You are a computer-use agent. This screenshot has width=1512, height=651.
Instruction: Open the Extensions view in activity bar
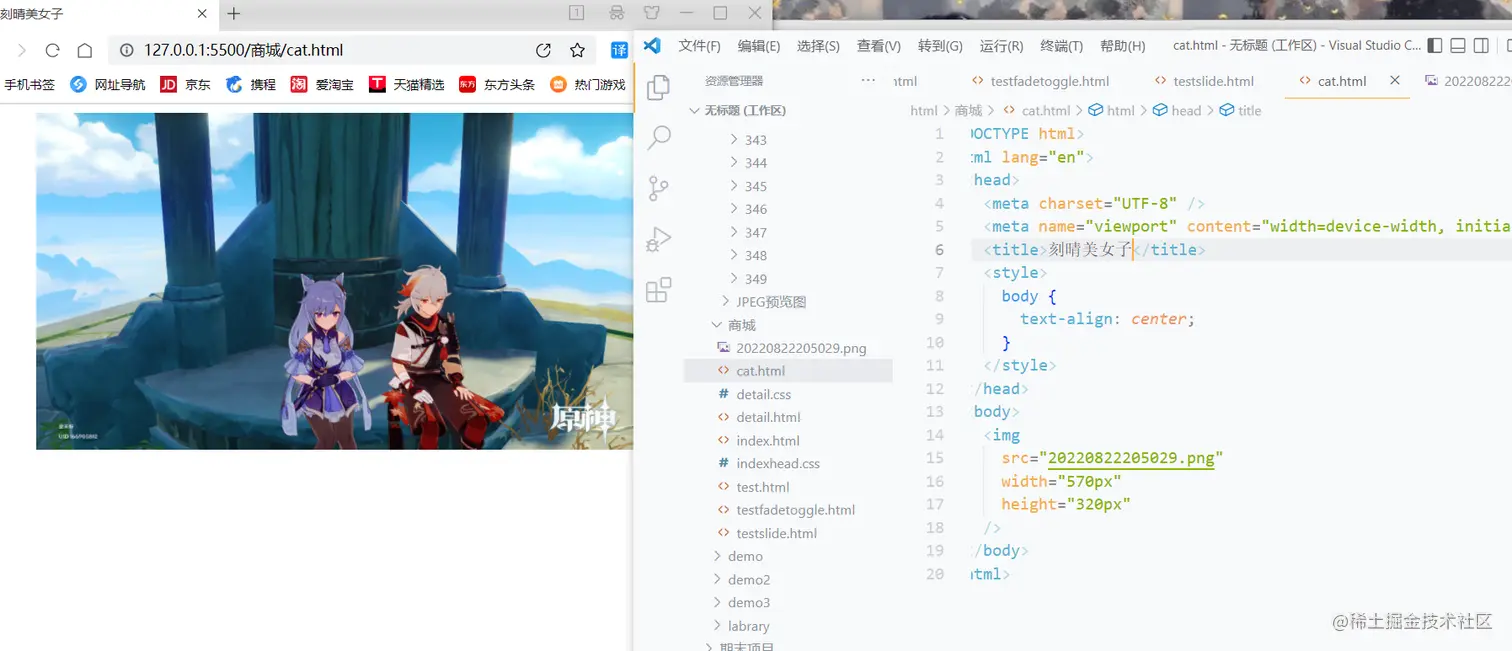click(659, 290)
